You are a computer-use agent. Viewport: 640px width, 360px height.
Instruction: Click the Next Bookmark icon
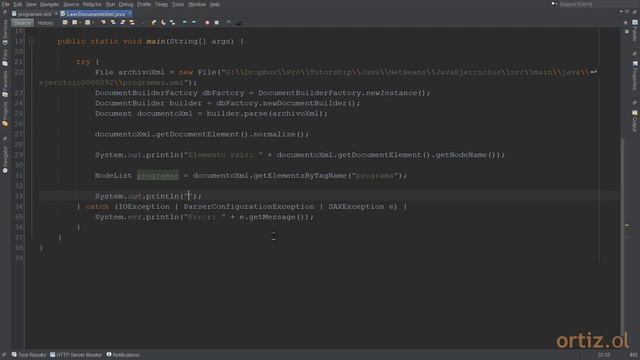point(163,22)
